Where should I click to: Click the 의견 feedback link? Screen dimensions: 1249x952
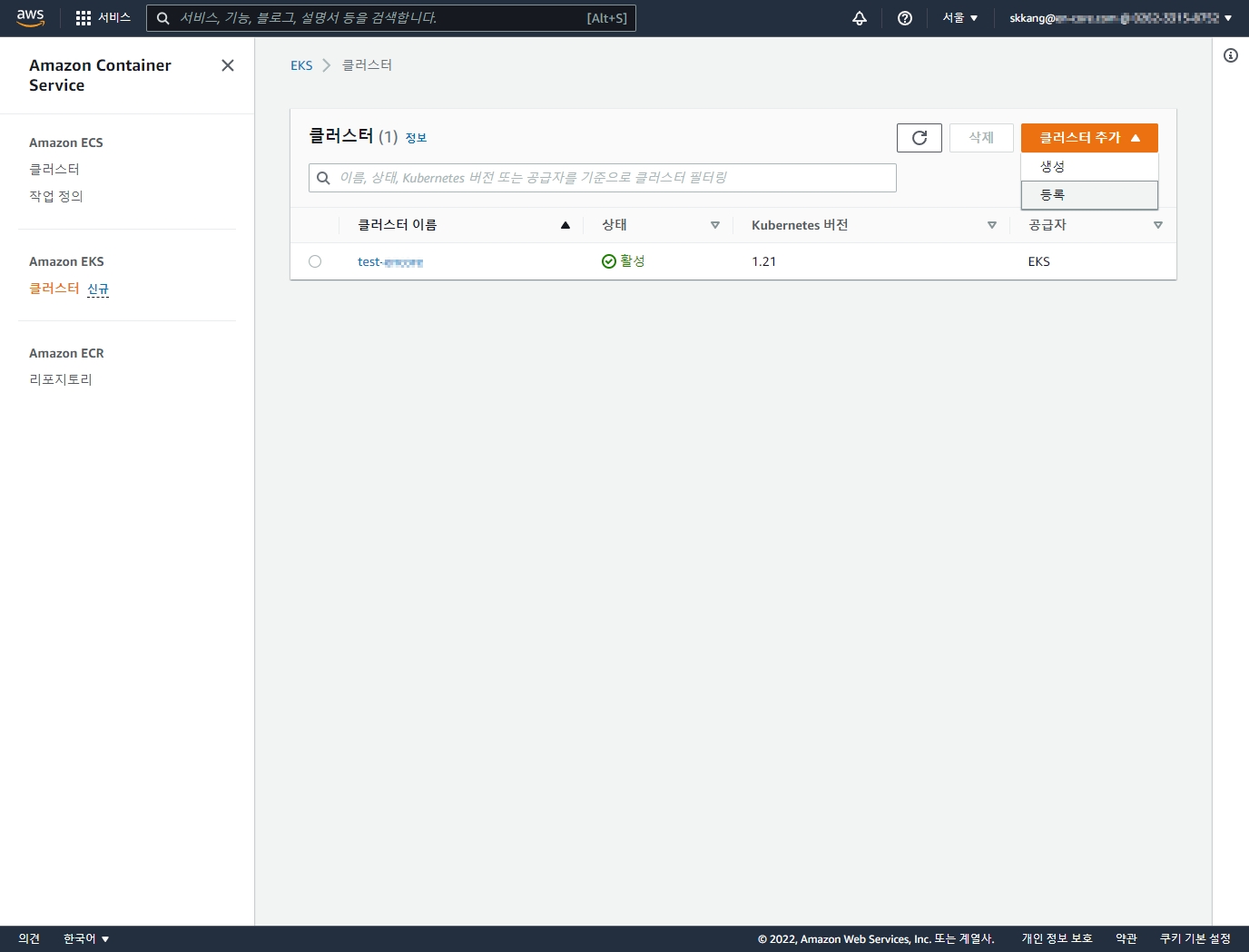click(29, 938)
